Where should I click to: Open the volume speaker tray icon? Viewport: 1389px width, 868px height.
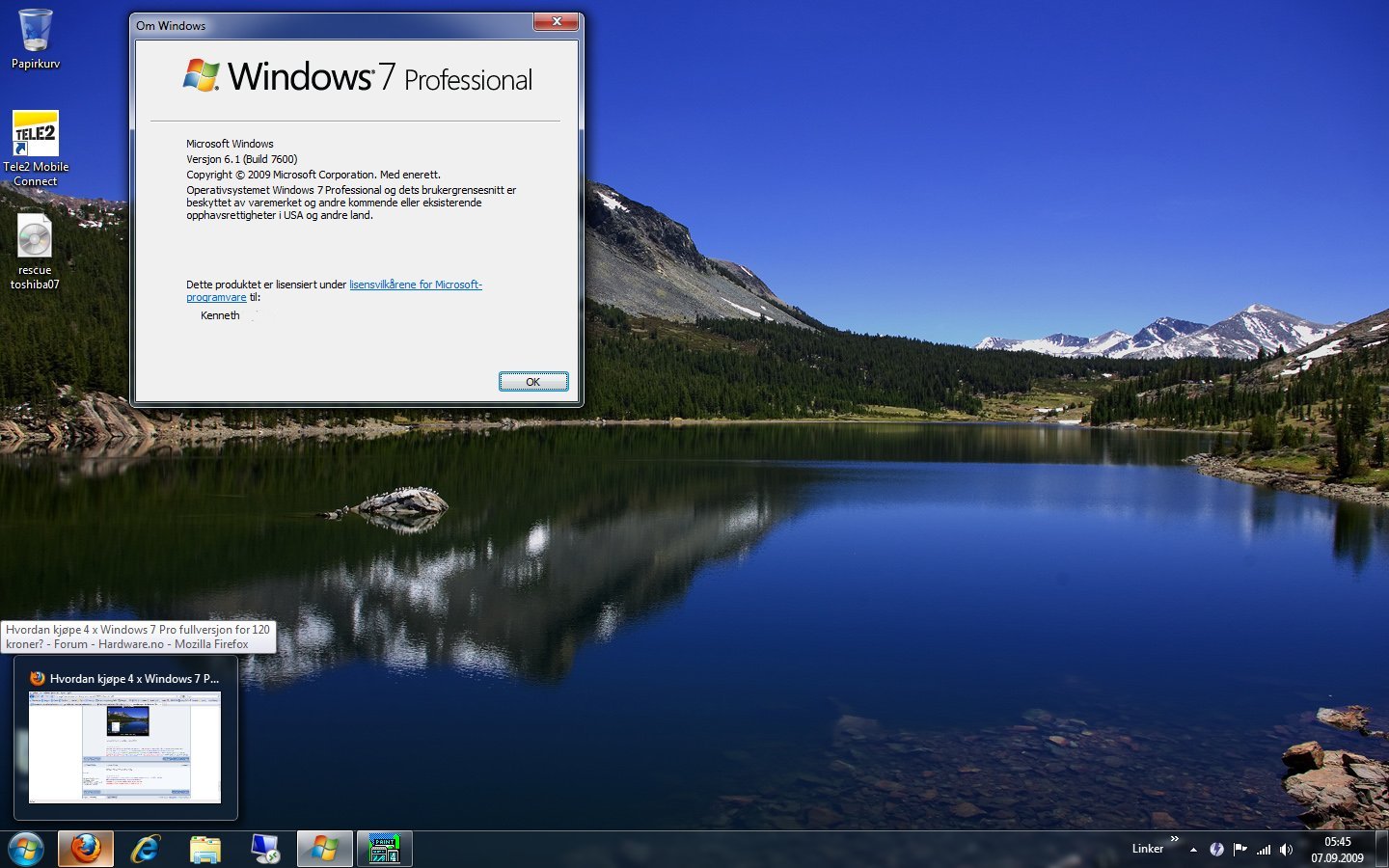click(x=1286, y=850)
